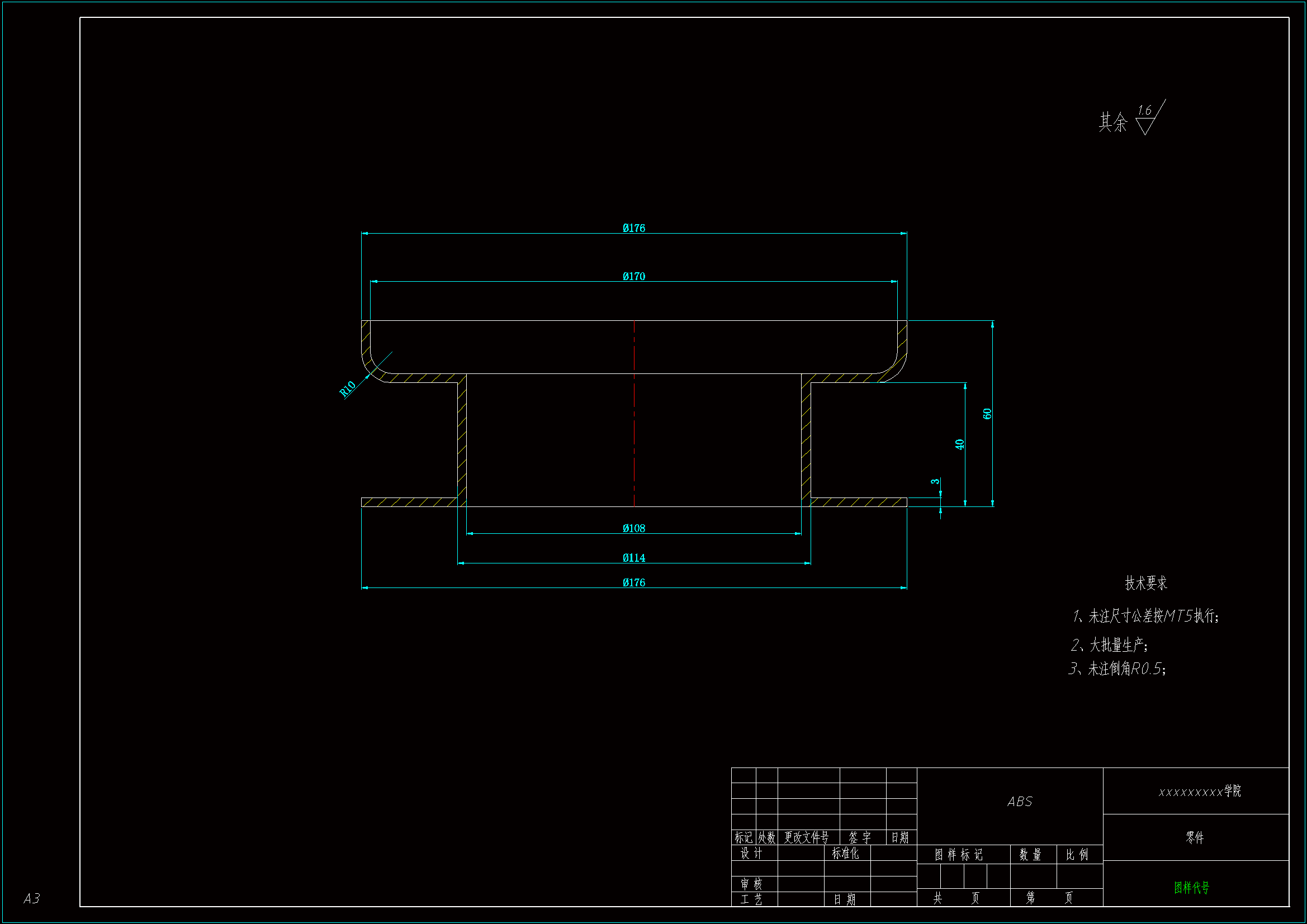
Task: Select the Ø170 dimension text
Action: (633, 277)
